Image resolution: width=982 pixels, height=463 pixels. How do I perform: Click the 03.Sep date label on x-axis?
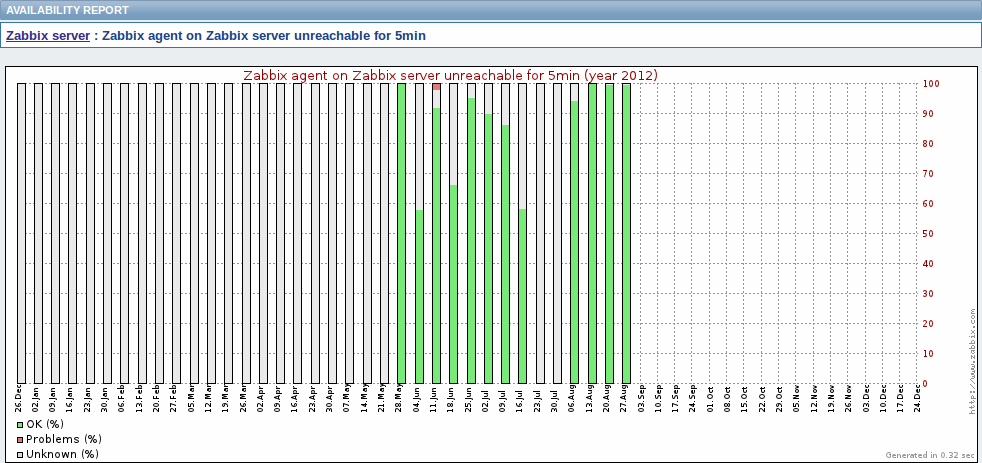[x=641, y=399]
